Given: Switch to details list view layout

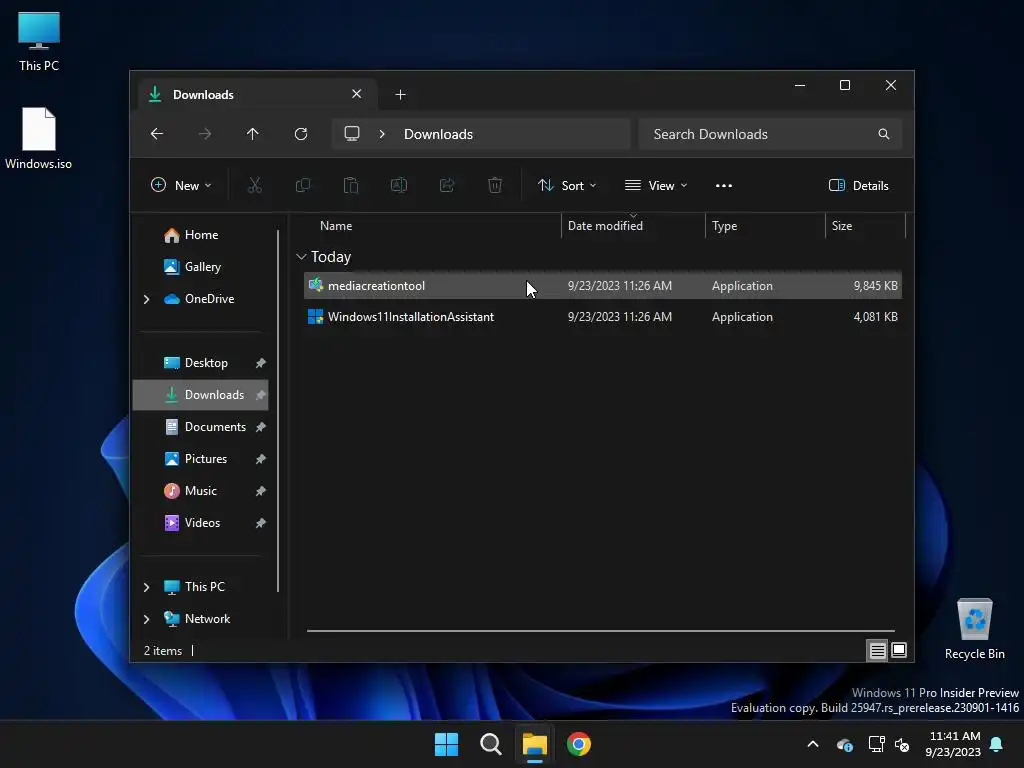Looking at the screenshot, I should click(877, 650).
